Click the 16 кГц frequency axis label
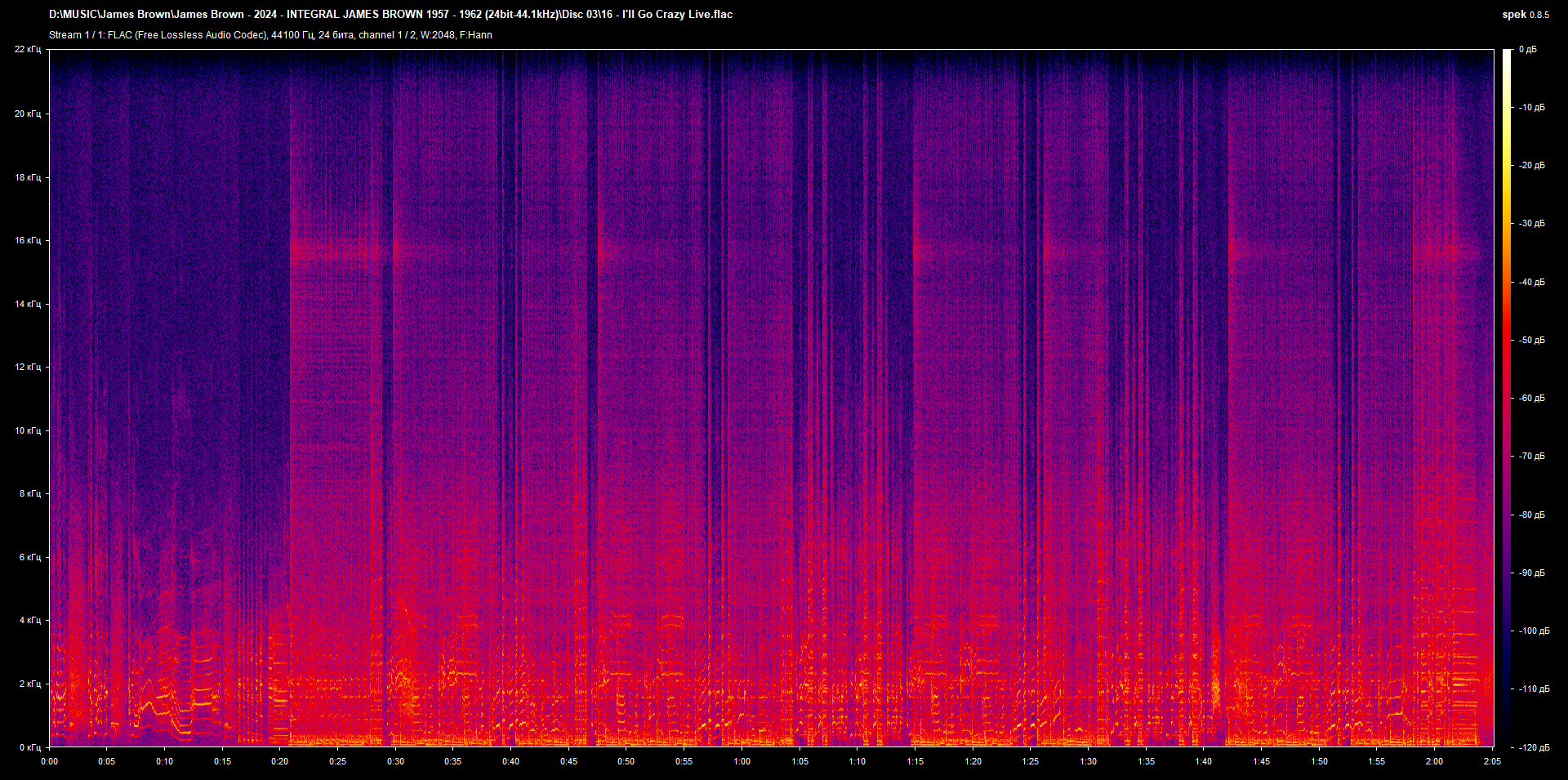The image size is (1568, 780). pyautogui.click(x=28, y=240)
